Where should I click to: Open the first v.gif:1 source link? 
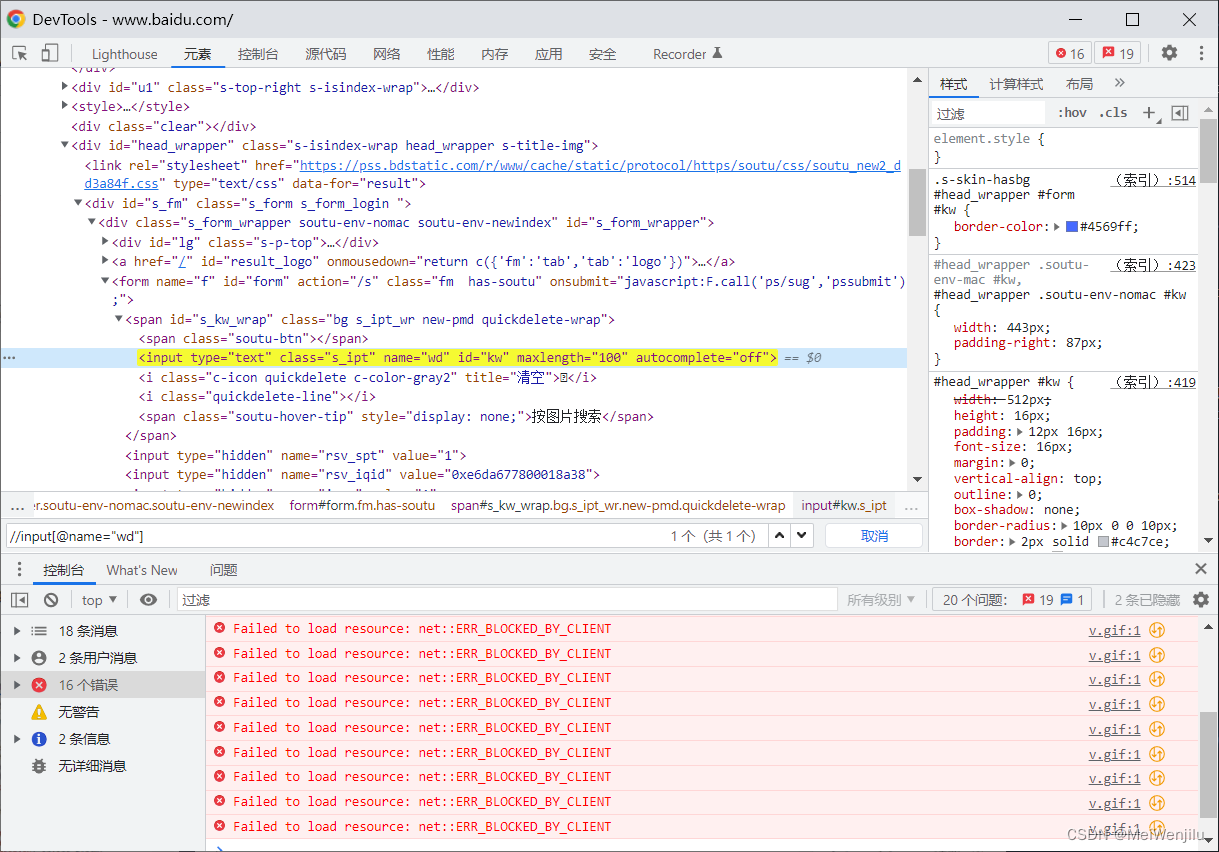pos(1114,630)
